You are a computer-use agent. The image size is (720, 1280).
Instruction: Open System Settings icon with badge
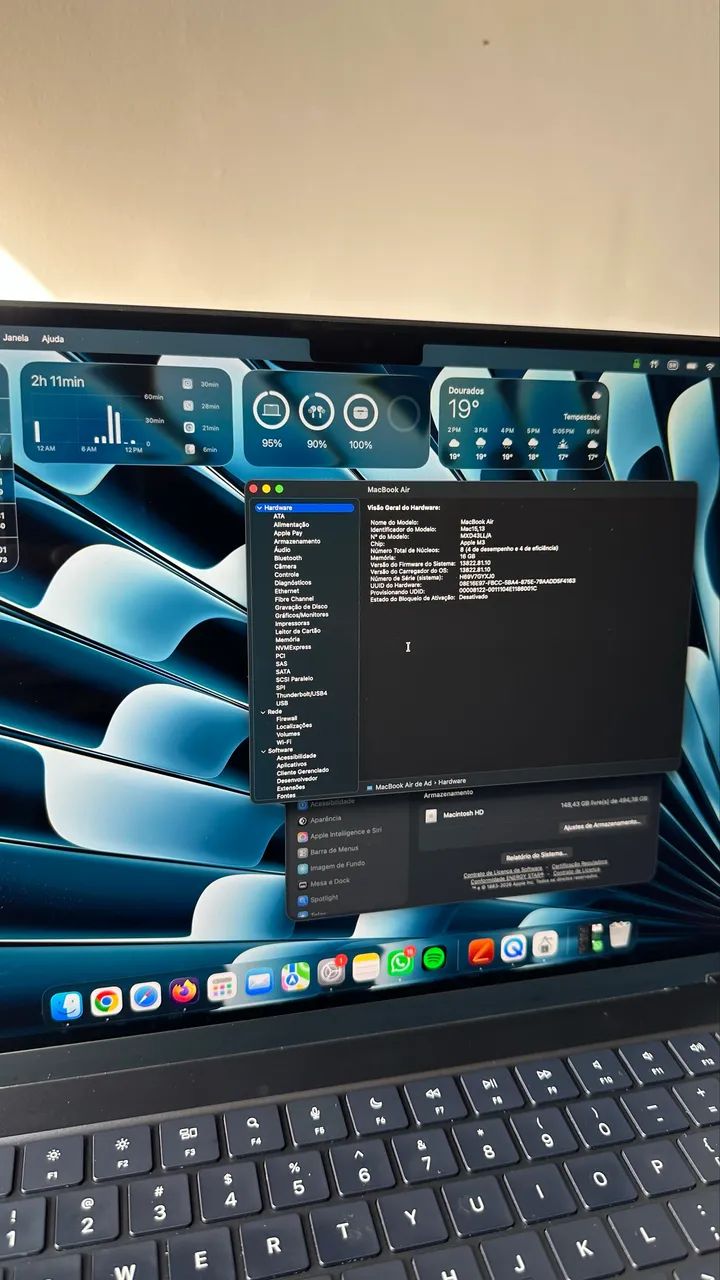[x=331, y=970]
